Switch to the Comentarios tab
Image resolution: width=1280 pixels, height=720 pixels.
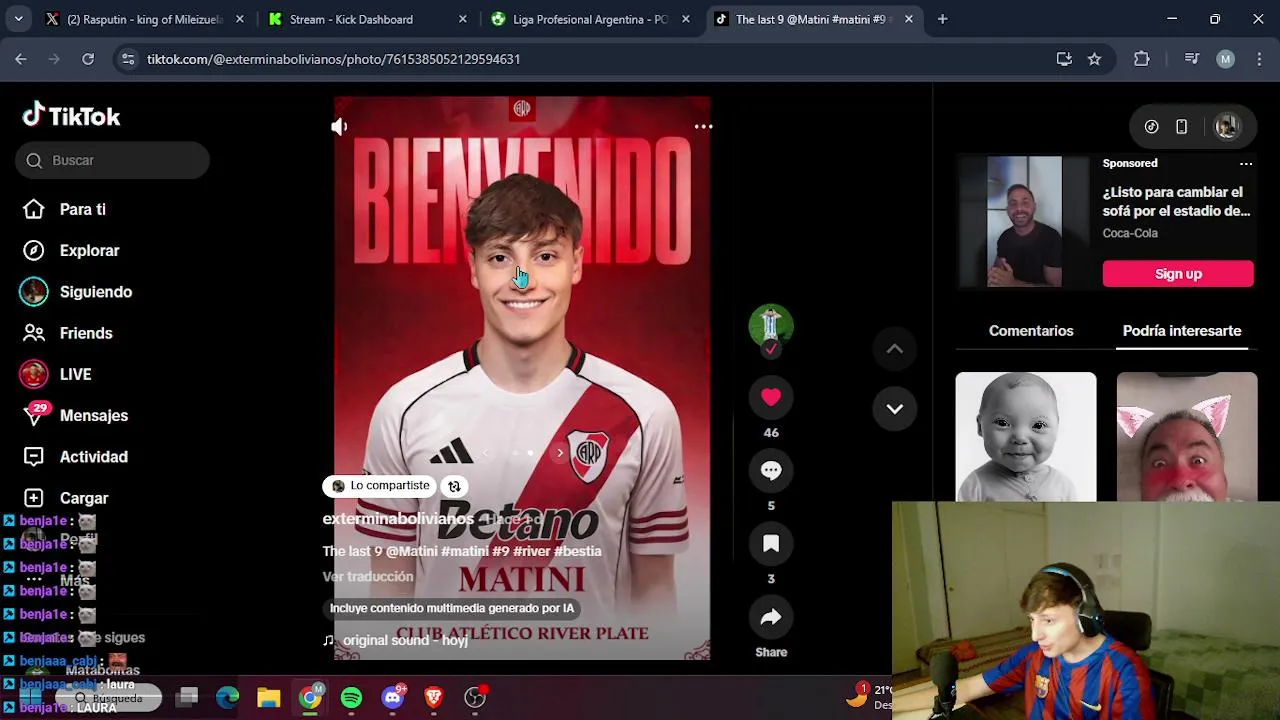[1031, 331]
